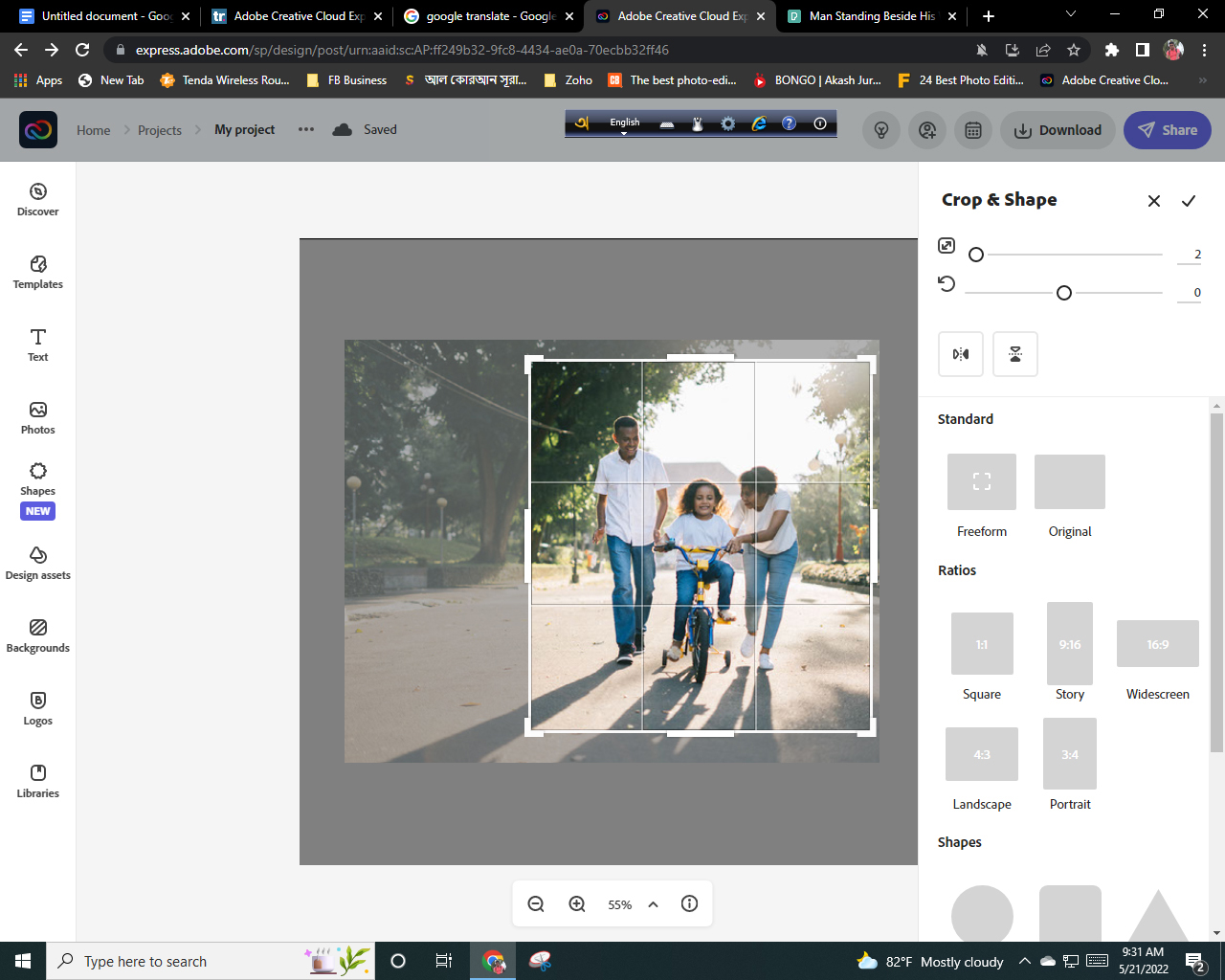Open the Libraries panel
Screen dimensions: 1225x980
coord(38,781)
